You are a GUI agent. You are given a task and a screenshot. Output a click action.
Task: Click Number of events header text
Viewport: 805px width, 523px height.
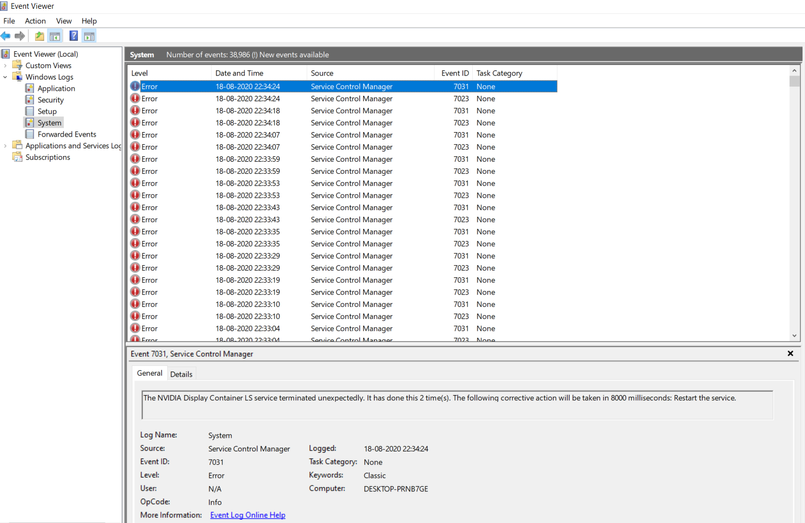click(247, 54)
